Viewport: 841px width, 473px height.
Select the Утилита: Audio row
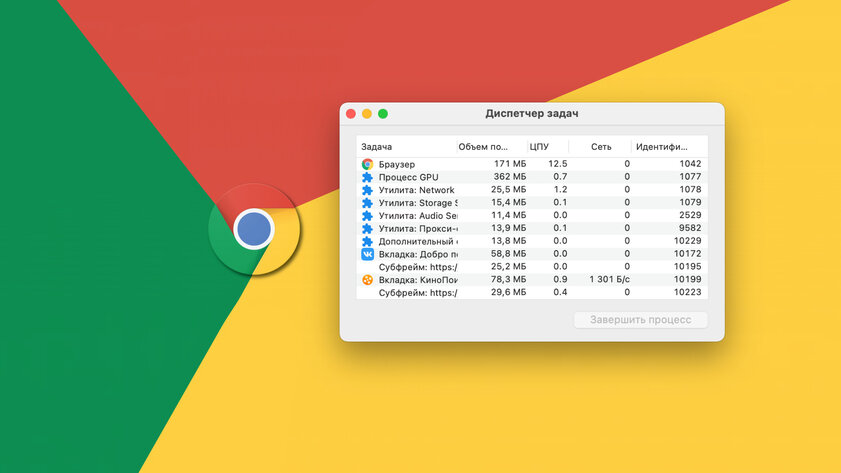(532, 216)
